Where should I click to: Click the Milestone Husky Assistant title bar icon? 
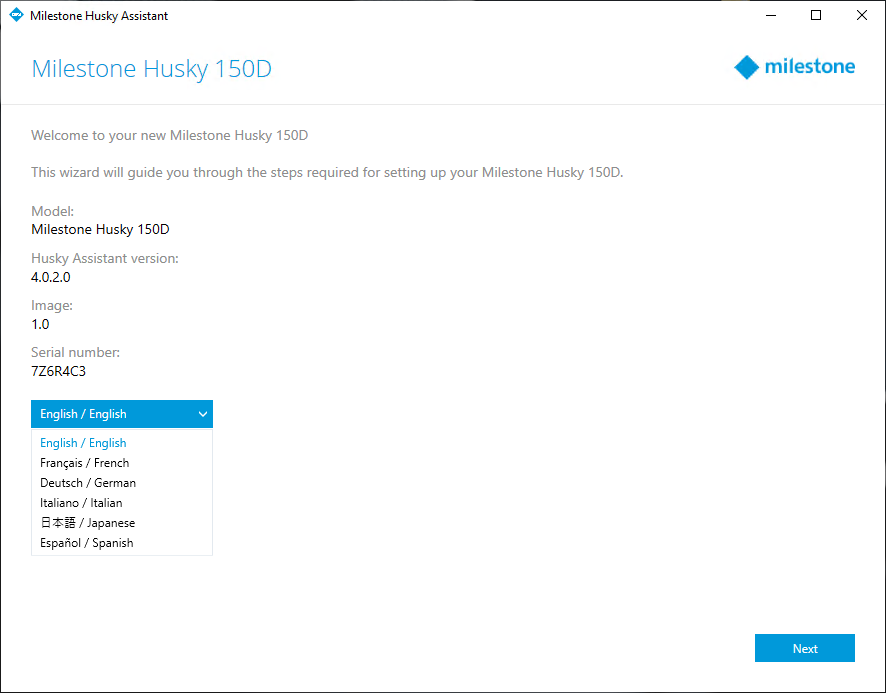pyautogui.click(x=16, y=15)
